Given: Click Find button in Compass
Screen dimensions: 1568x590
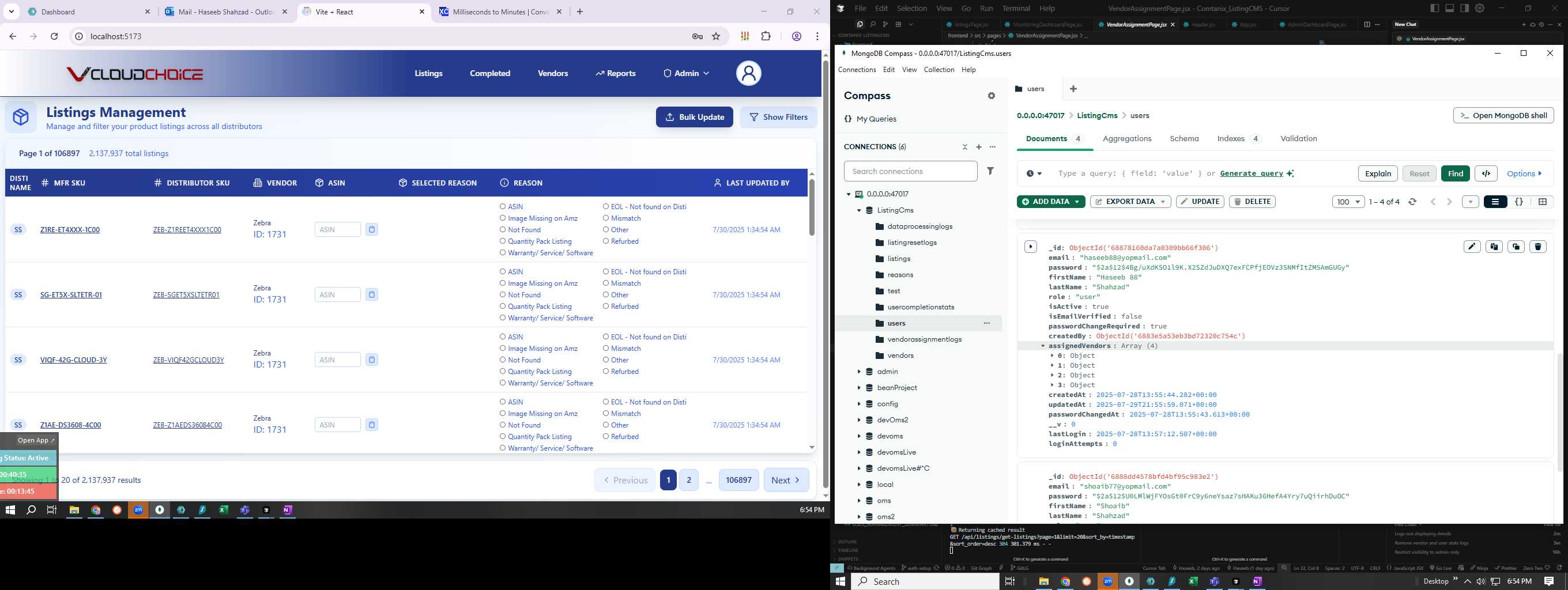Looking at the screenshot, I should [x=1456, y=173].
